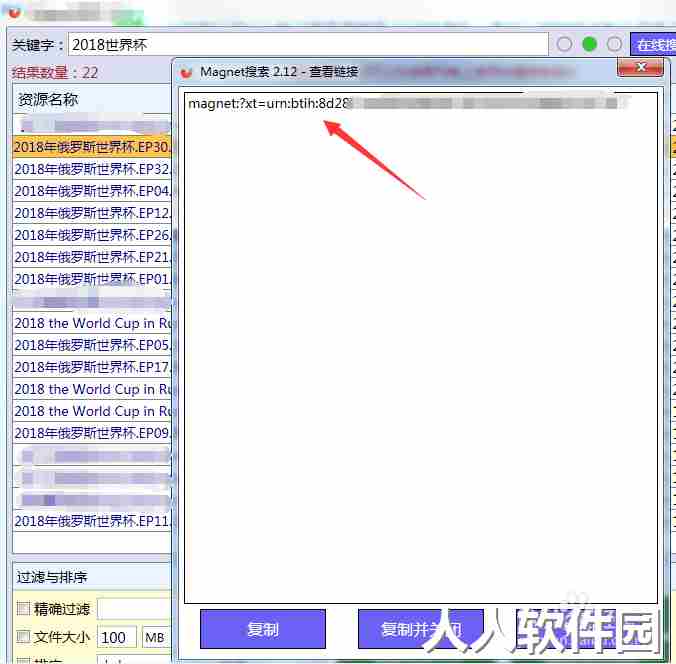676x664 pixels.
Task: Select row 2018年俄罗斯世界杯.EP12
Action: [x=92, y=213]
